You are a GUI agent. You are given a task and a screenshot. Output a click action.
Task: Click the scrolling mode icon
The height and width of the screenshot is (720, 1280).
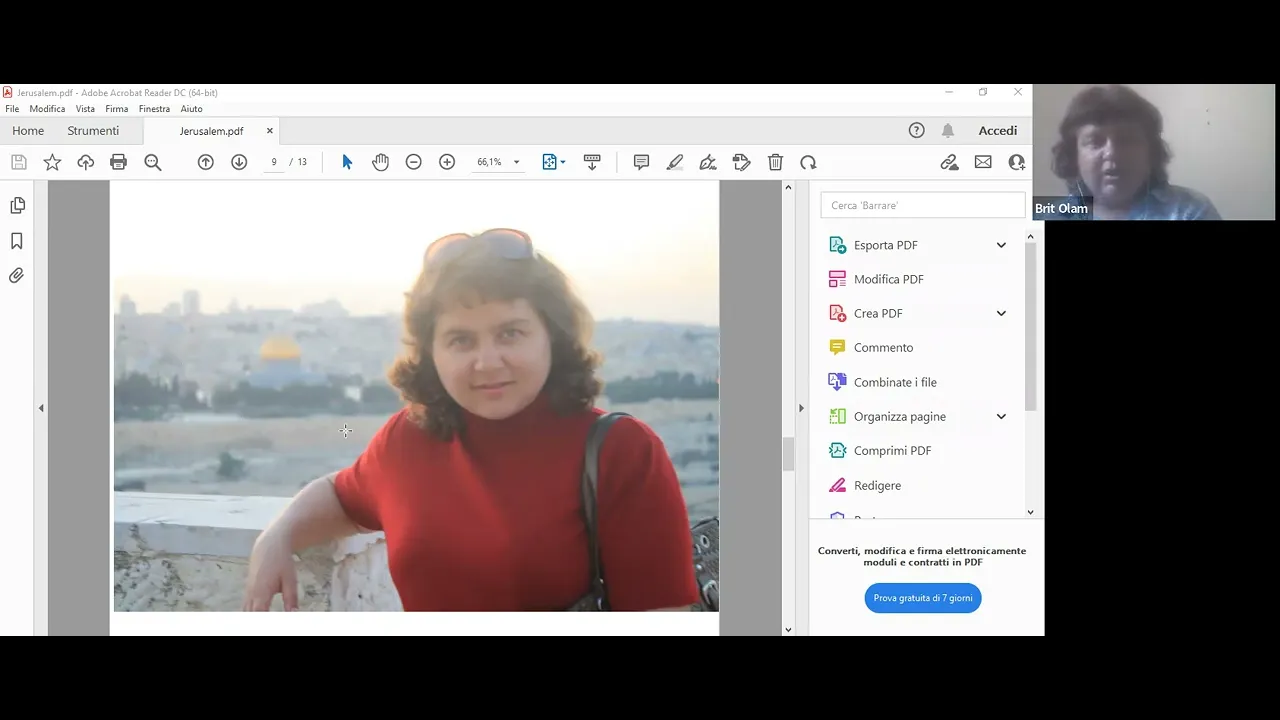click(x=592, y=162)
